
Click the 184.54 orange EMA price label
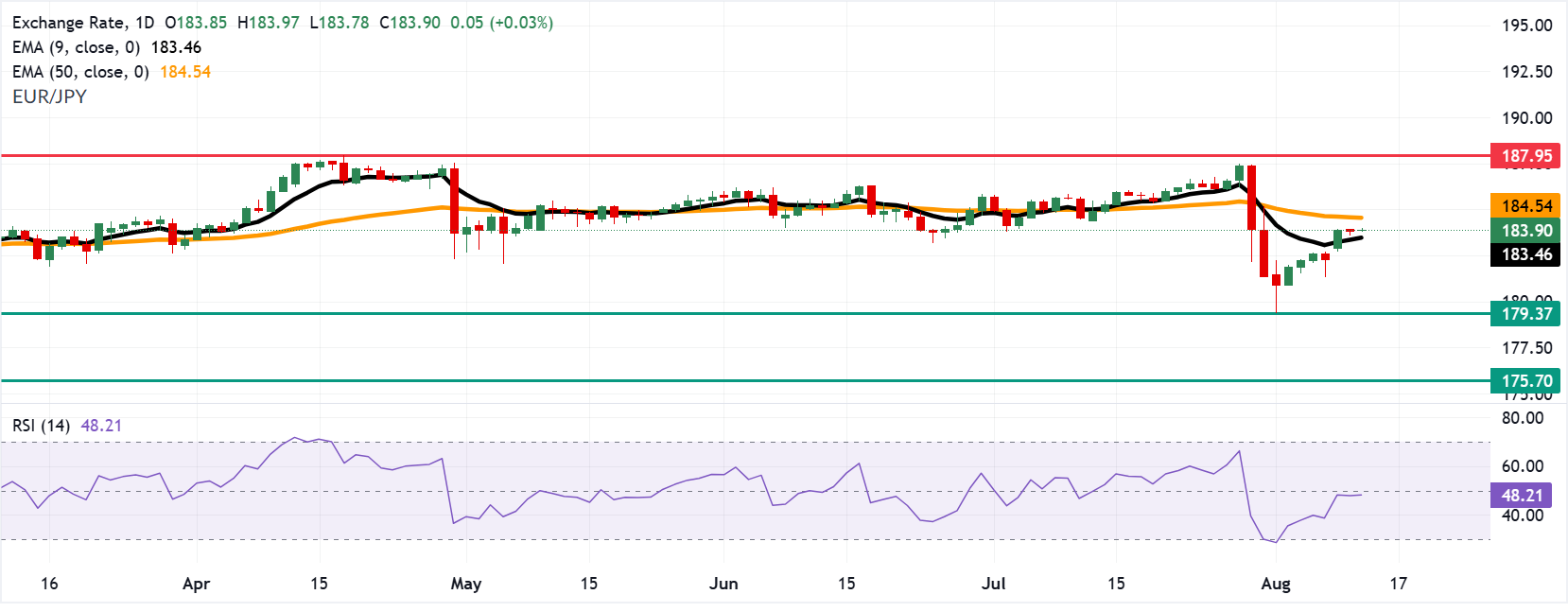[1526, 205]
